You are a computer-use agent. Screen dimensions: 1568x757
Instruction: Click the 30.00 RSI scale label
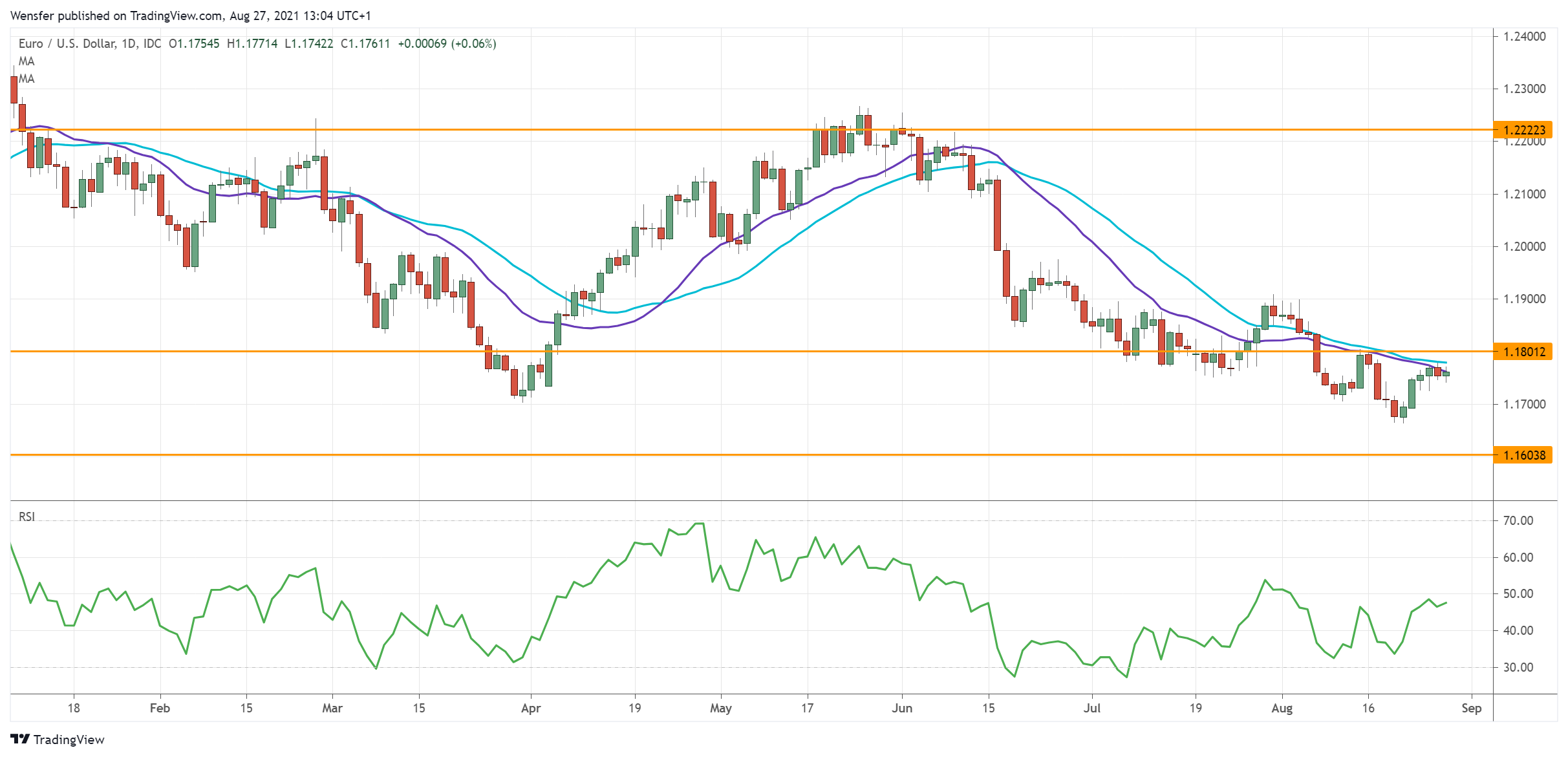click(x=1518, y=667)
